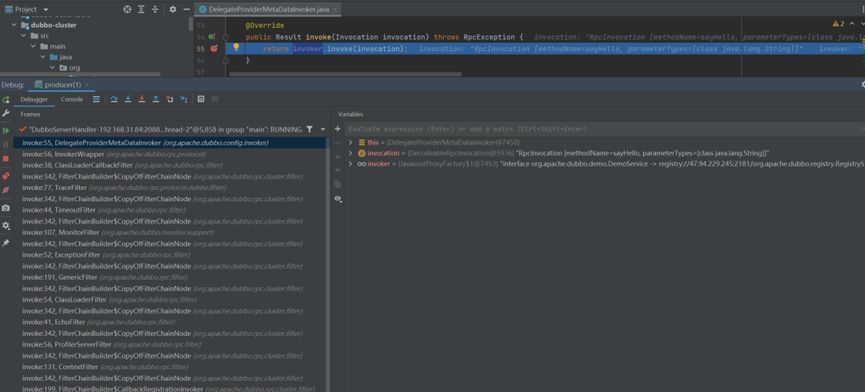
Task: Select frame invoke:41, EchoFilter
Action: [169, 322]
